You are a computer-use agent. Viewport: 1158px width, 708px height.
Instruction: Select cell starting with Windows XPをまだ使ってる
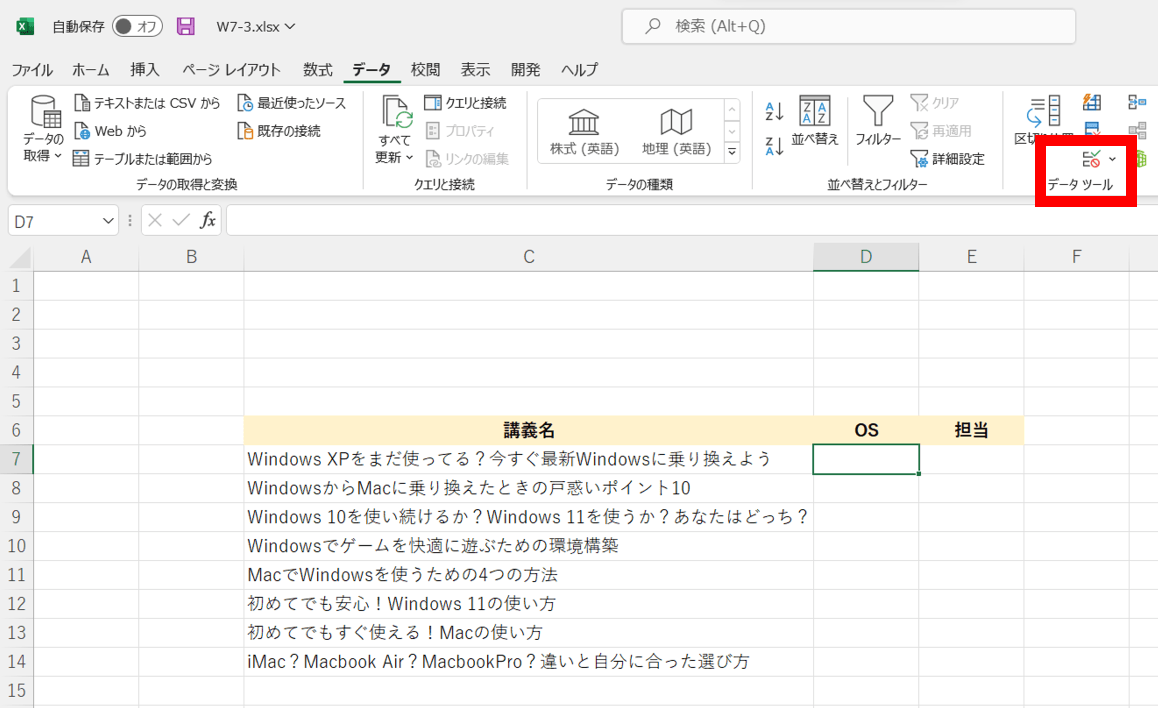tap(529, 459)
